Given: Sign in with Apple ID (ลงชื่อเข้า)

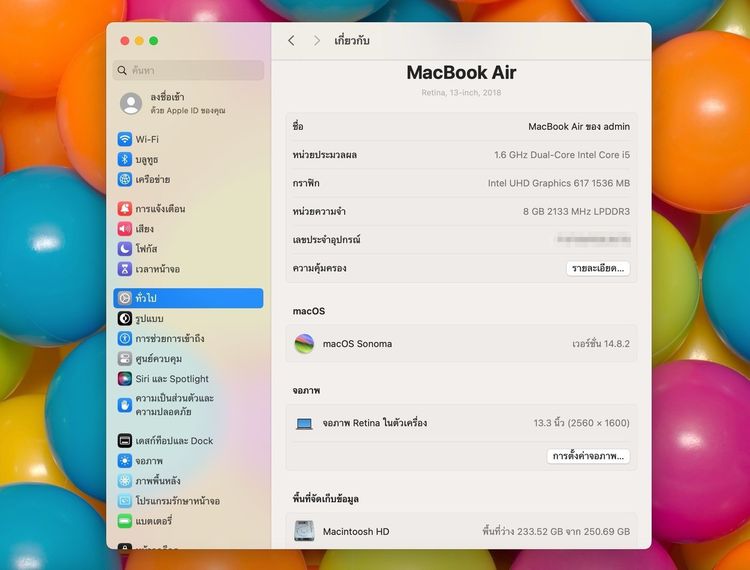Looking at the screenshot, I should pos(167,97).
